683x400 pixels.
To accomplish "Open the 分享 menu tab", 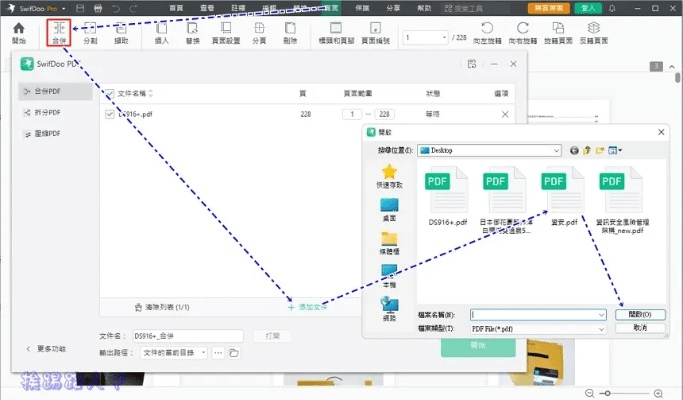I will pos(393,8).
